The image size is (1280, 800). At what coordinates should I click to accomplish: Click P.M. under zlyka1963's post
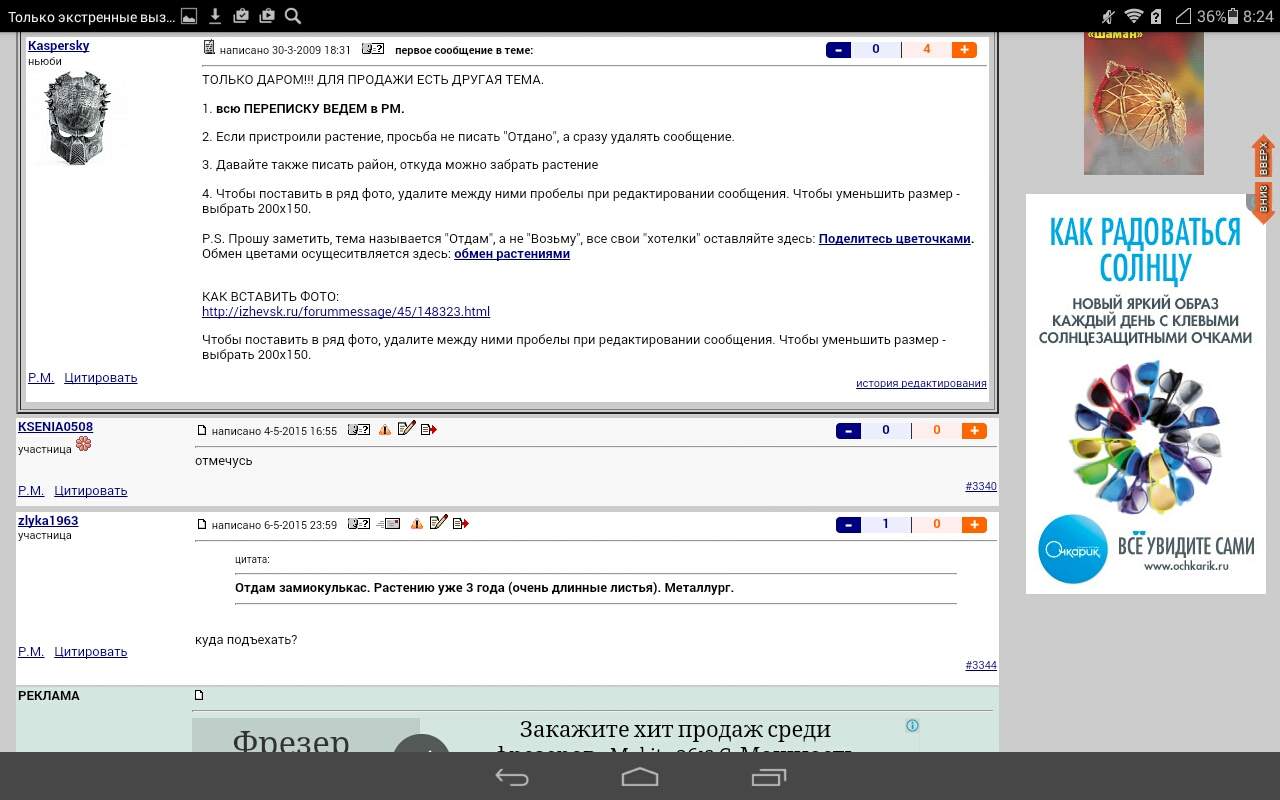pyautogui.click(x=31, y=652)
